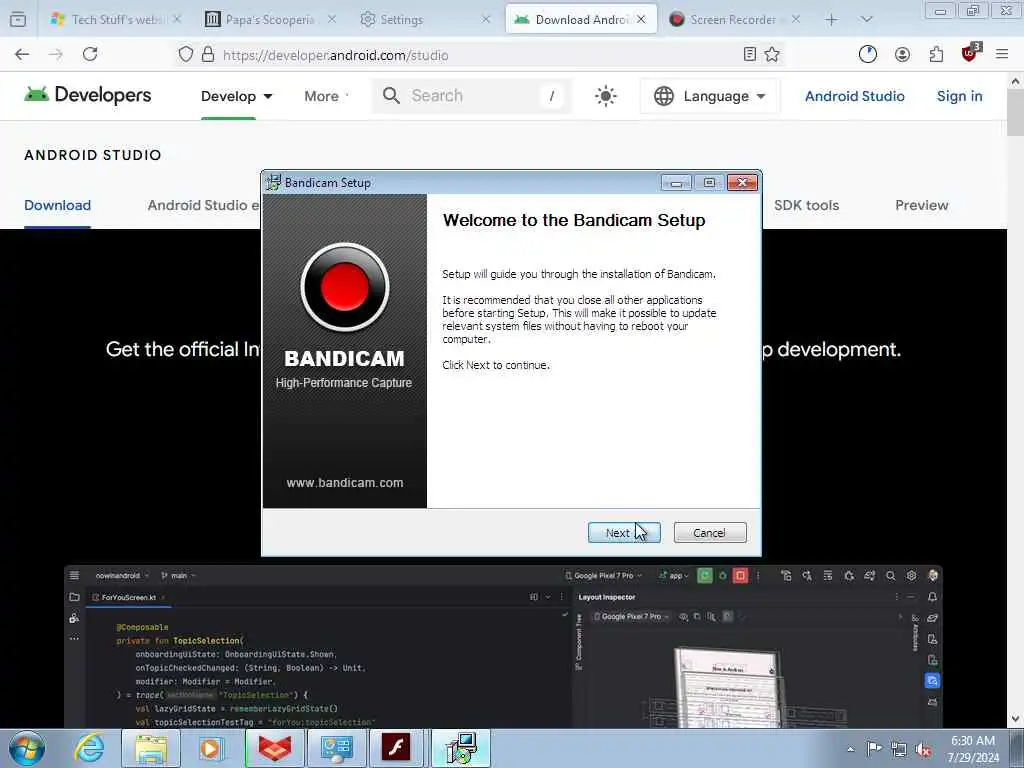Open the Language dropdown
This screenshot has width=1024, height=768.
[710, 96]
